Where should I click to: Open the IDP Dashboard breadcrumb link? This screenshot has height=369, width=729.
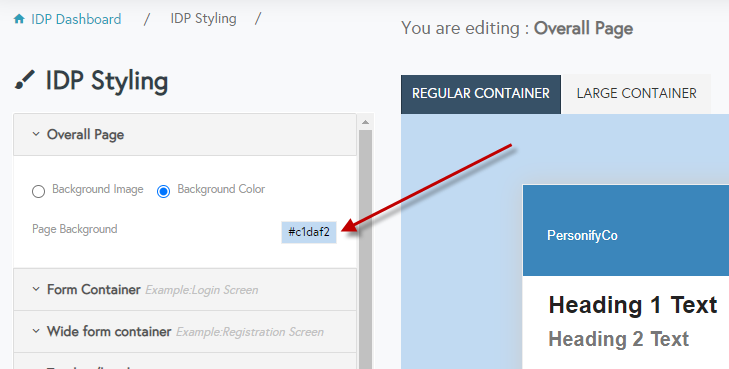(x=76, y=19)
